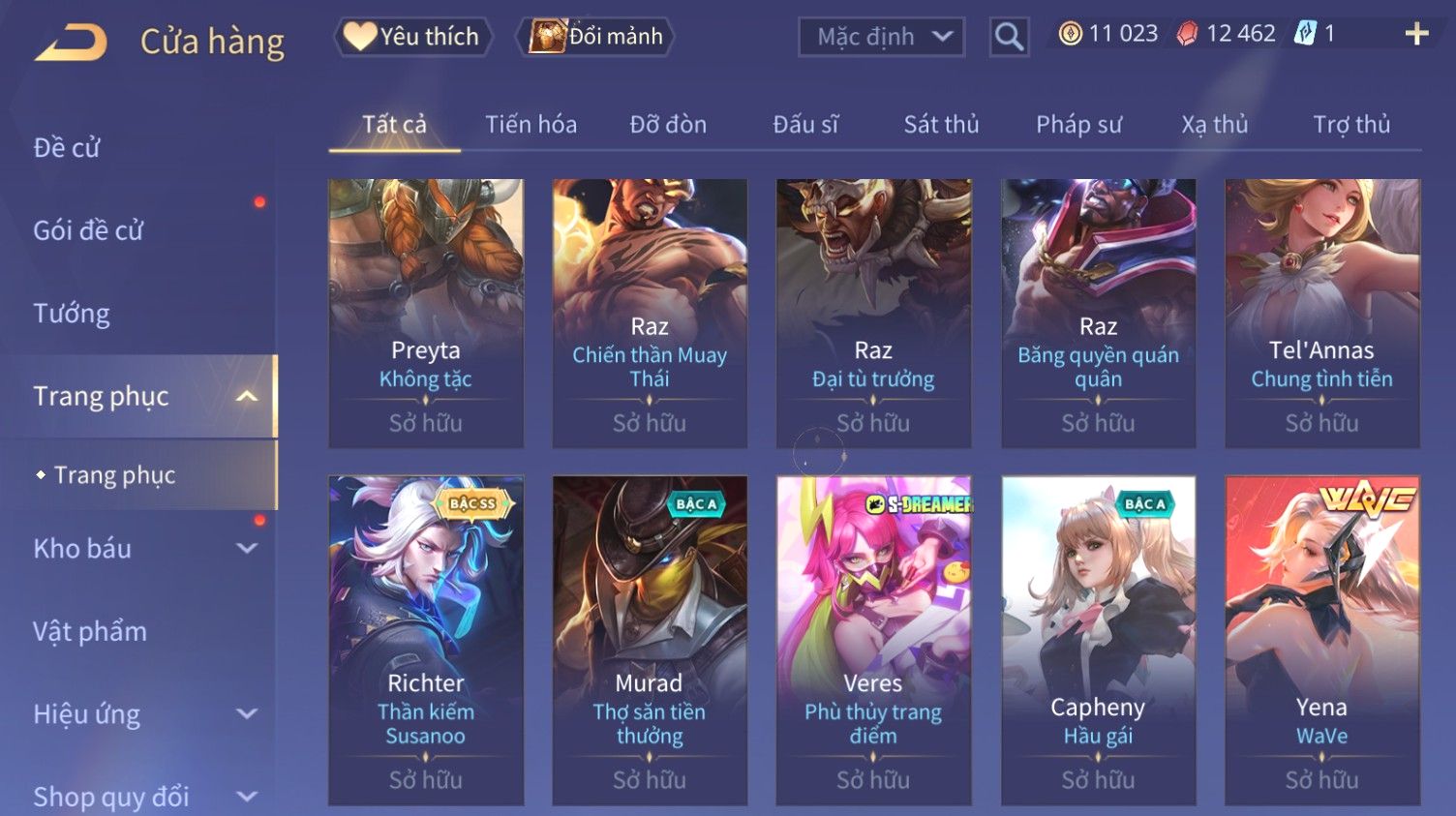Open Tướng in the sidebar
The height and width of the screenshot is (816, 1456).
point(72,314)
